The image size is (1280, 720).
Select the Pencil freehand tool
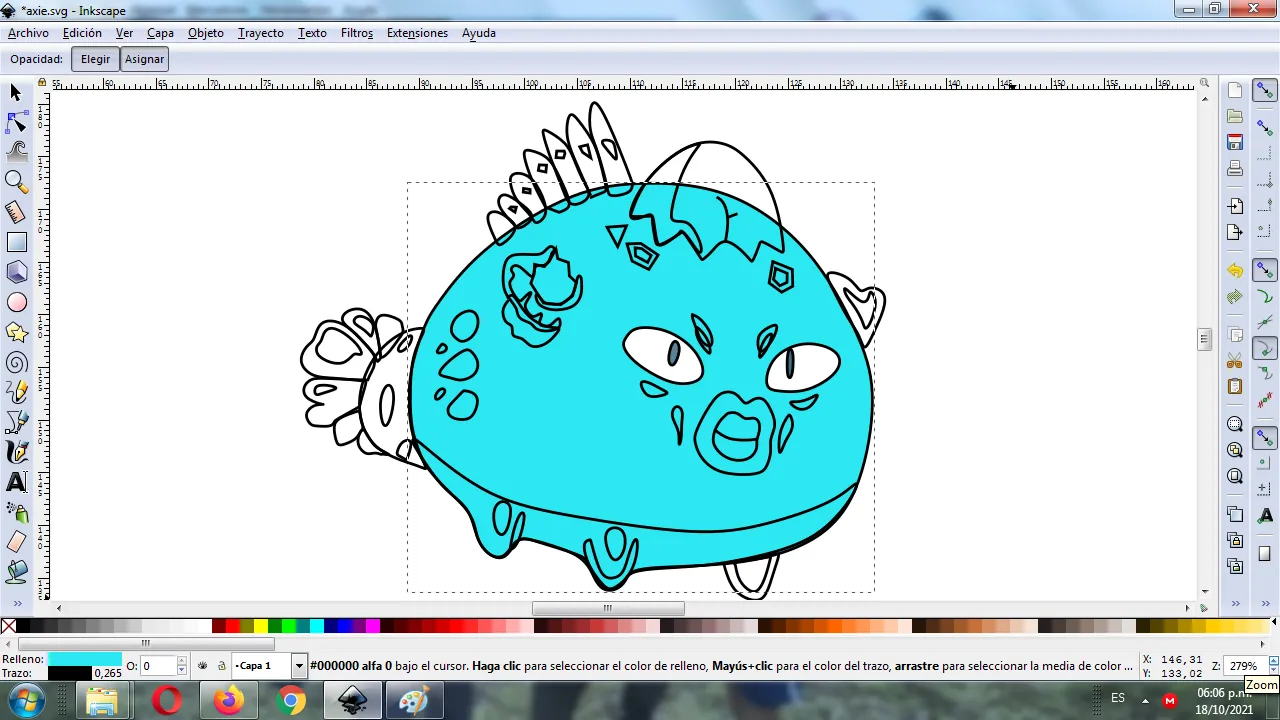click(x=16, y=392)
